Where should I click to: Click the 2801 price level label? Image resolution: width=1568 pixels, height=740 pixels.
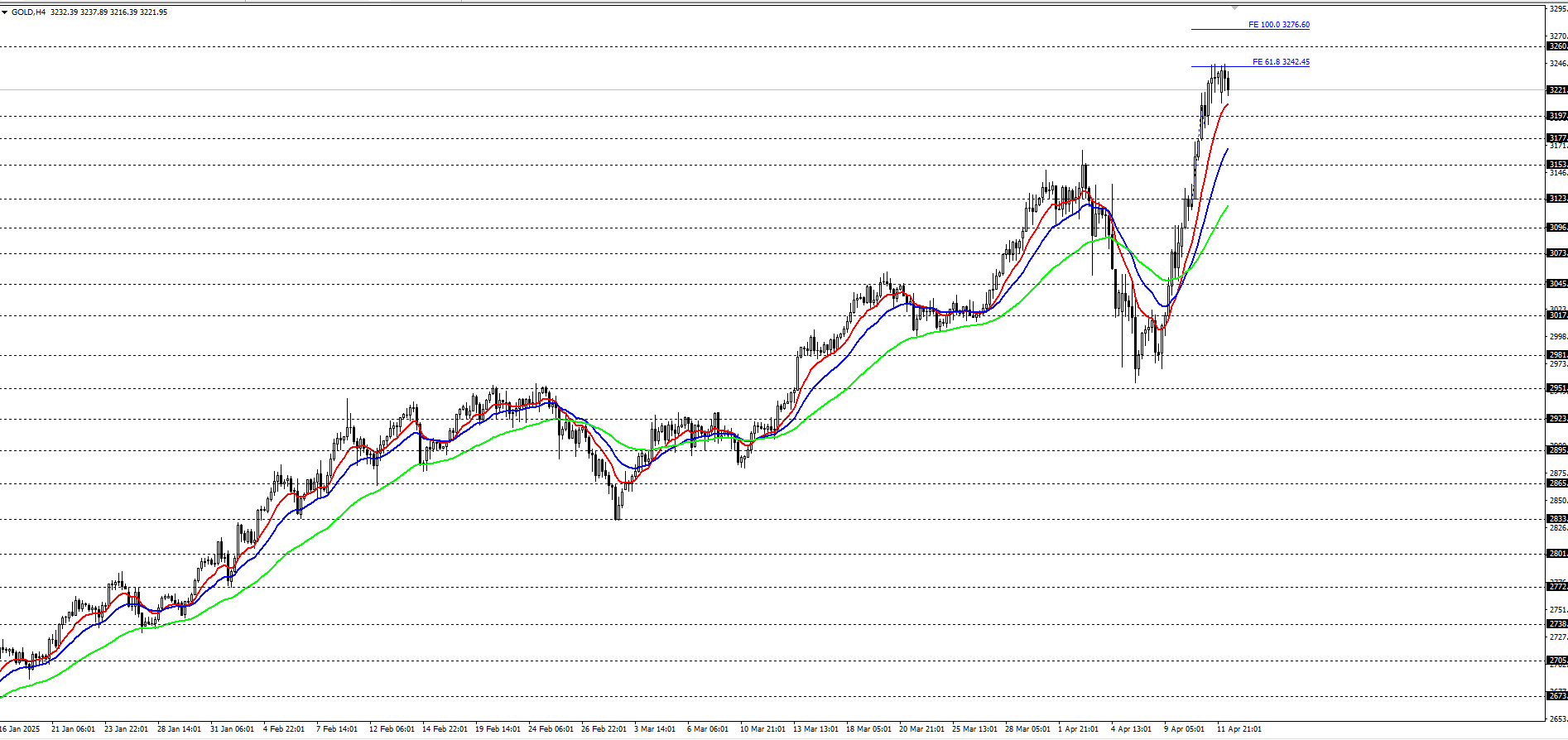(1557, 554)
